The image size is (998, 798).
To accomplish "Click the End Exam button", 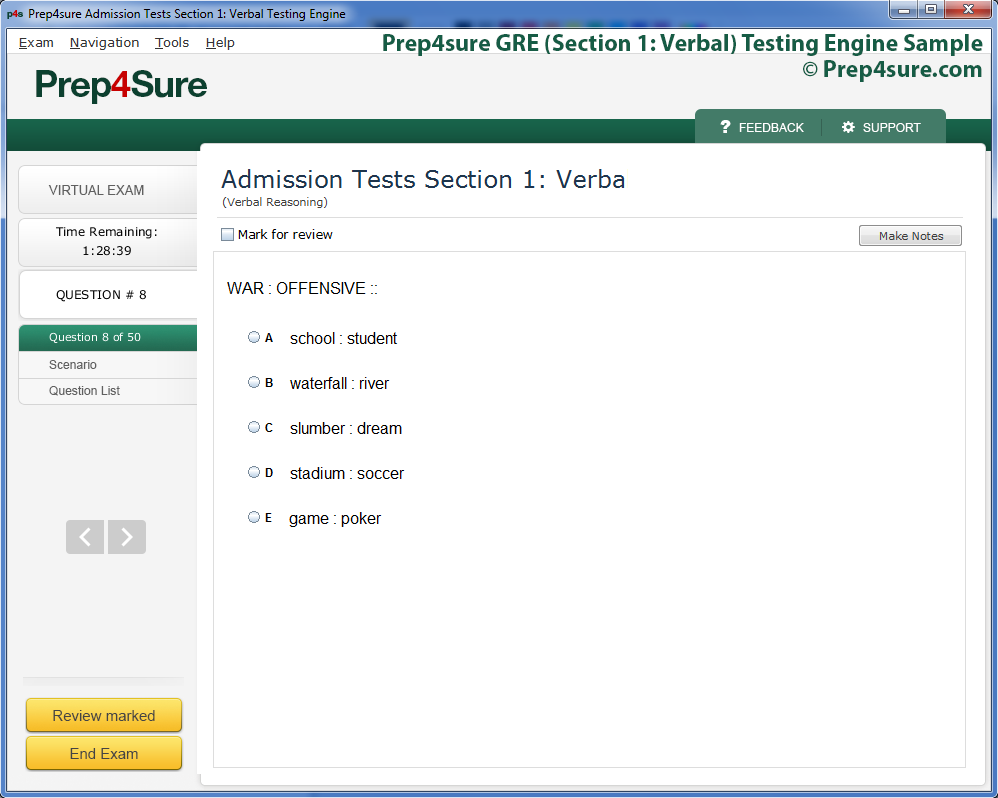I will [104, 753].
